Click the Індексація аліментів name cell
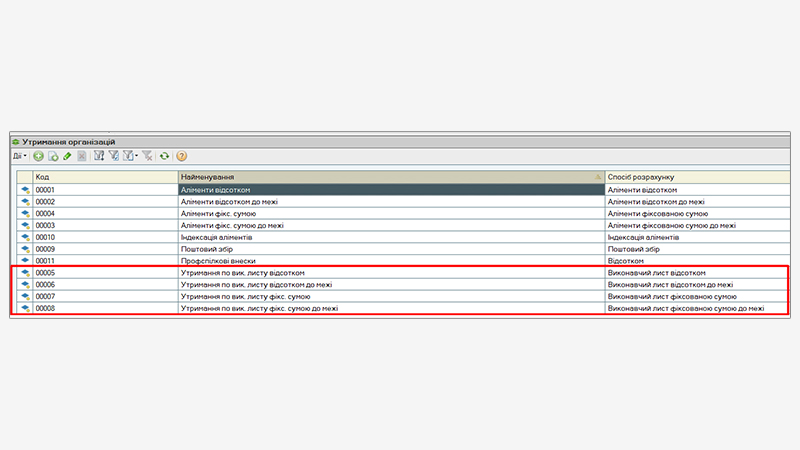This screenshot has height=450, width=800. pyautogui.click(x=390, y=237)
